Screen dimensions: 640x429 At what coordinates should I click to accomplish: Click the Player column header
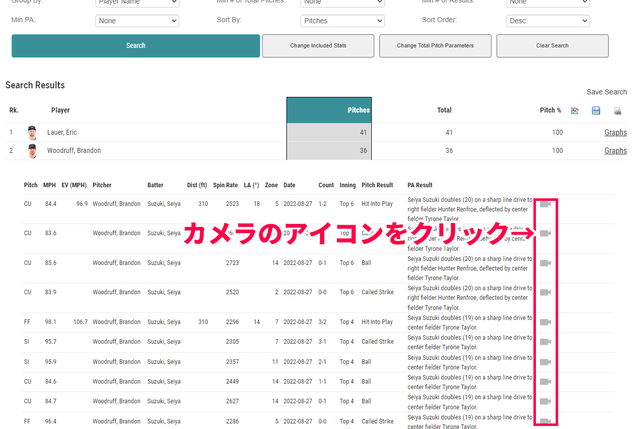click(60, 110)
